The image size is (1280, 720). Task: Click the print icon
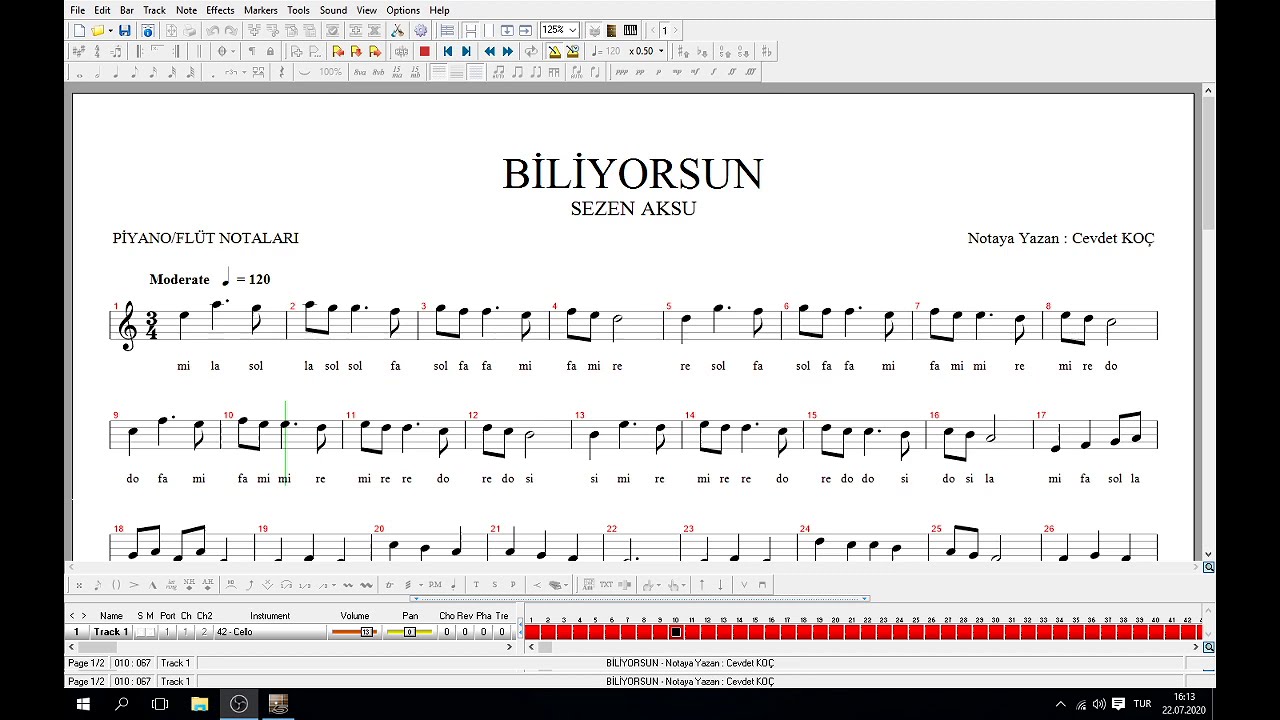pyautogui.click(x=189, y=31)
